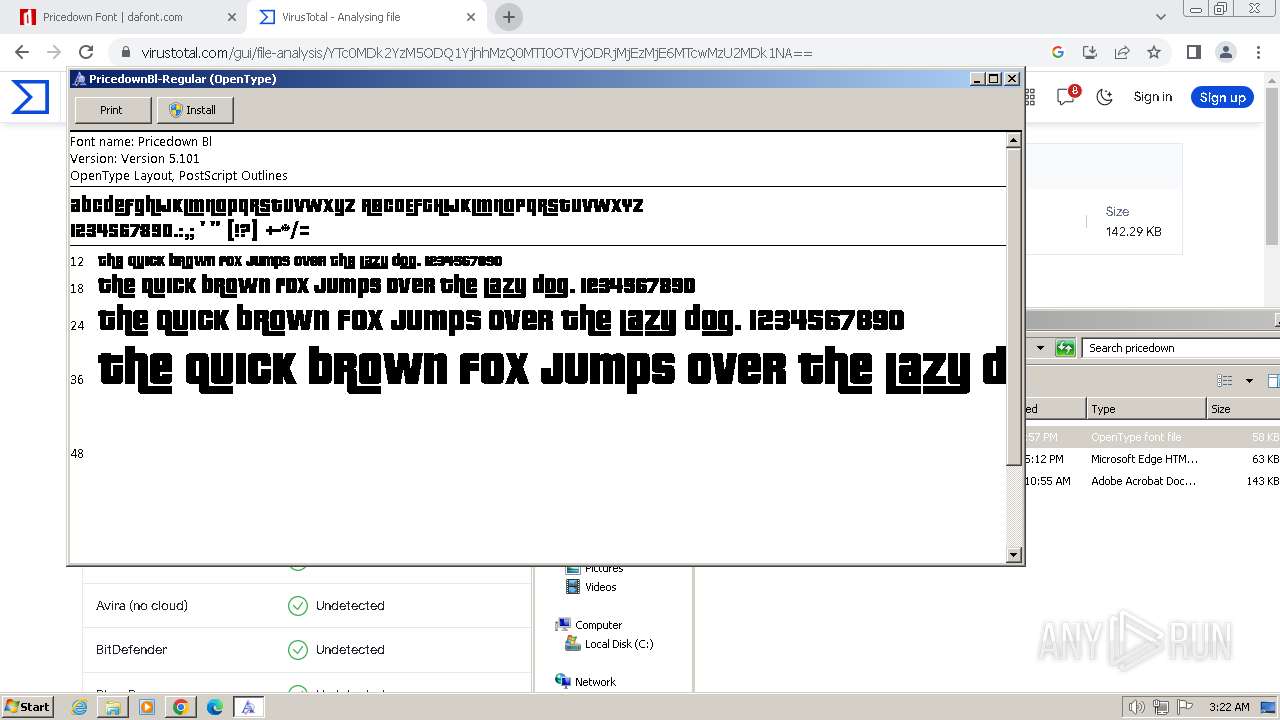Viewport: 1280px width, 720px height.
Task: Click font viewer taskbar button
Action: coord(248,707)
